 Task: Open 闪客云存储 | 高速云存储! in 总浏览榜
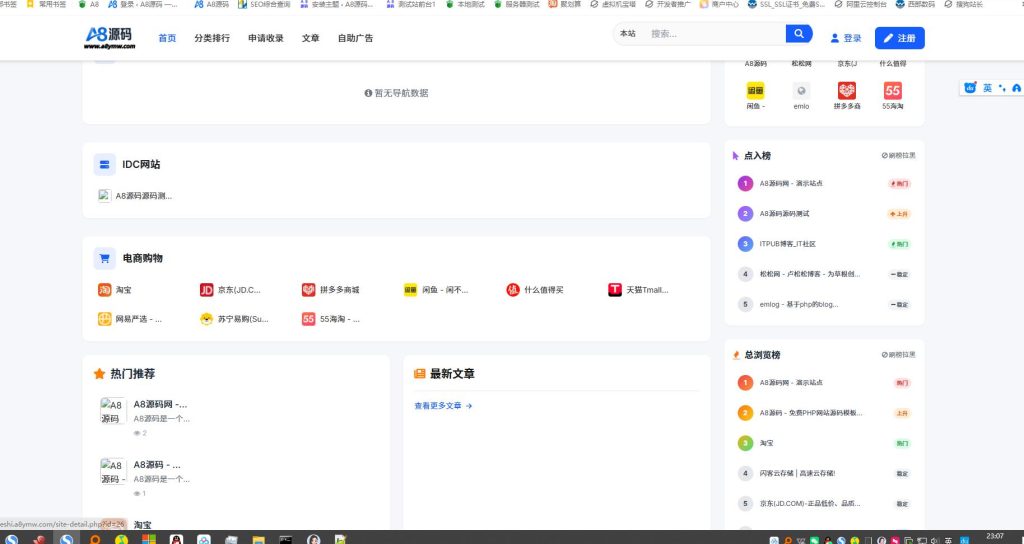[797, 473]
